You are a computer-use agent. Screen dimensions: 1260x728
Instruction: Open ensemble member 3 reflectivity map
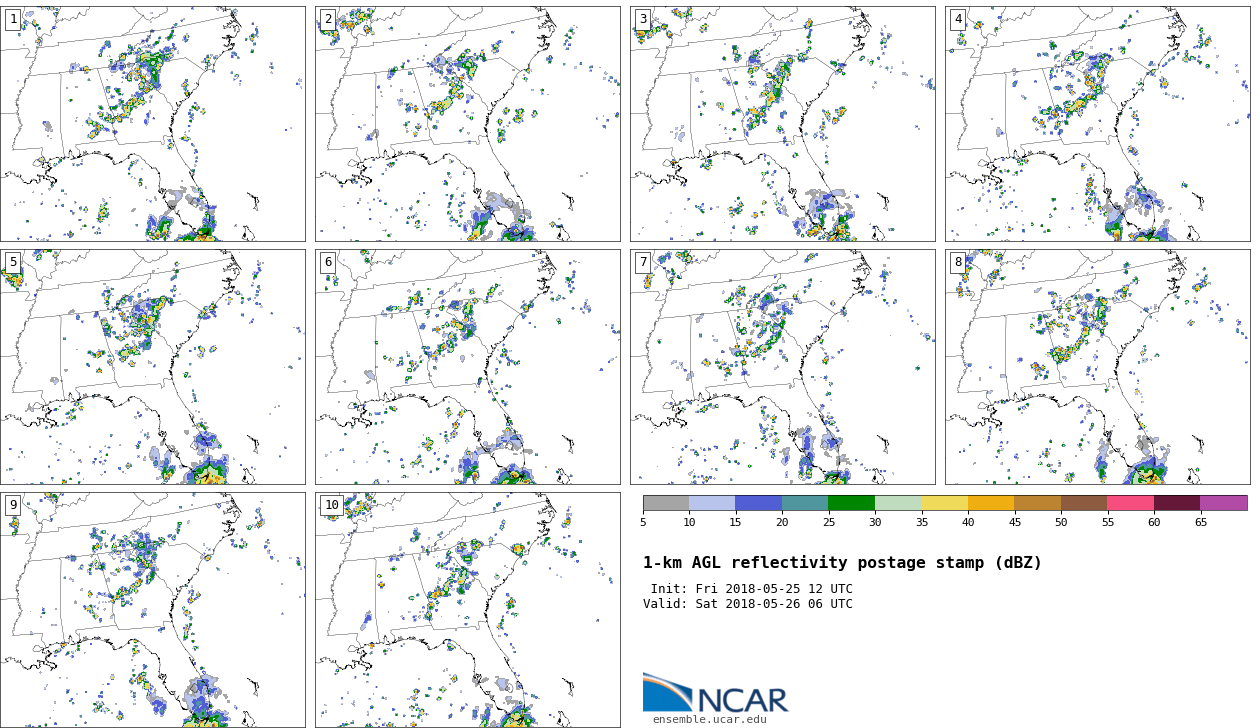783,123
